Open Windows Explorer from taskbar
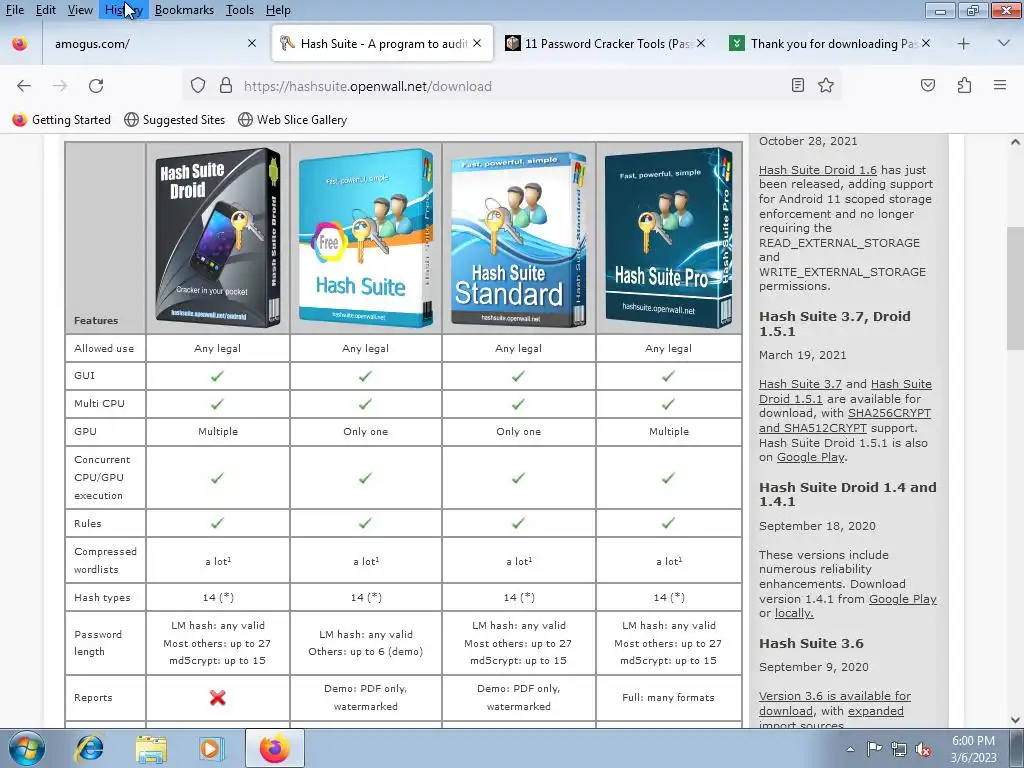Image resolution: width=1024 pixels, height=768 pixels. [151, 748]
